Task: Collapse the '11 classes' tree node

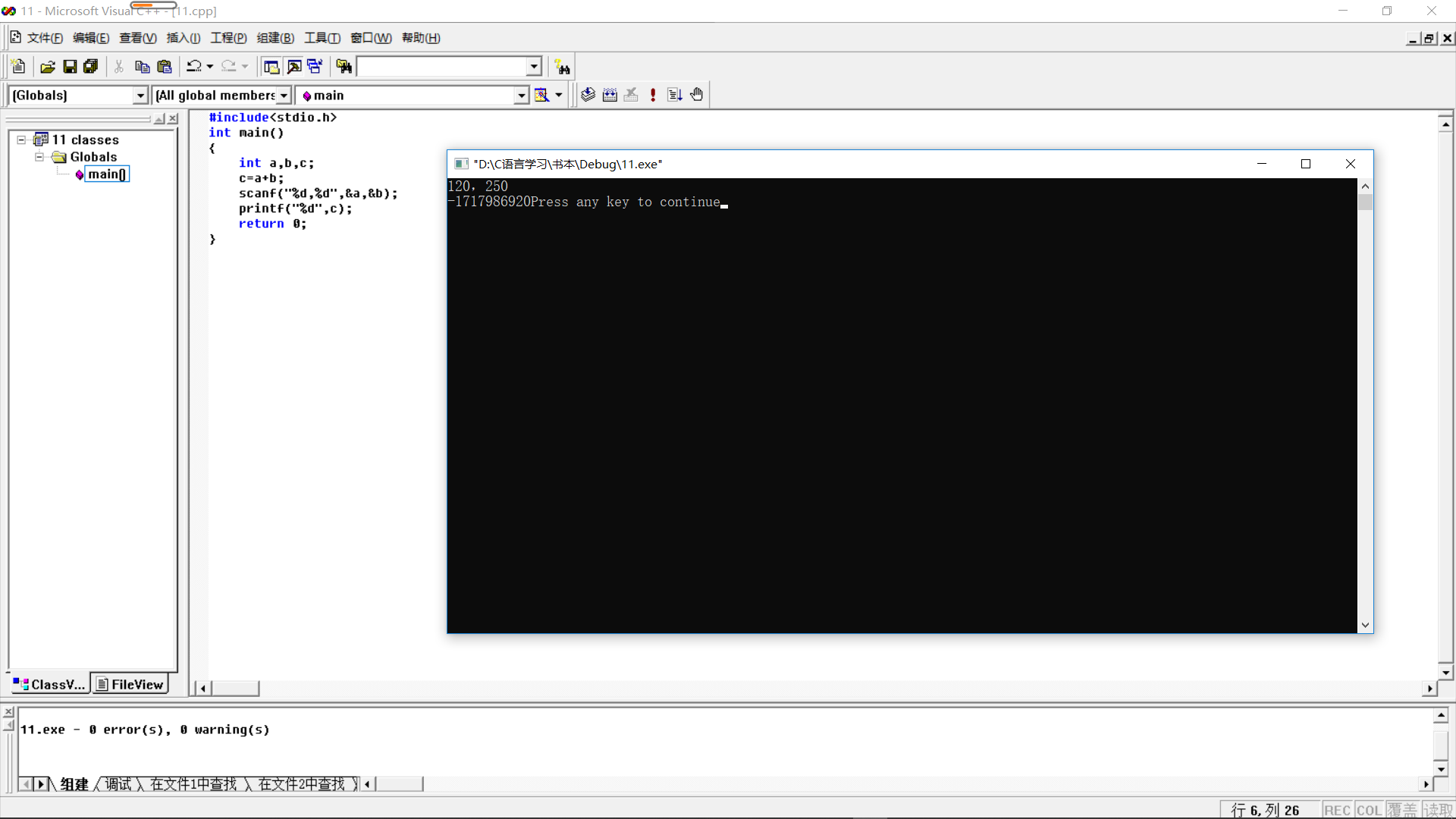Action: tap(21, 140)
